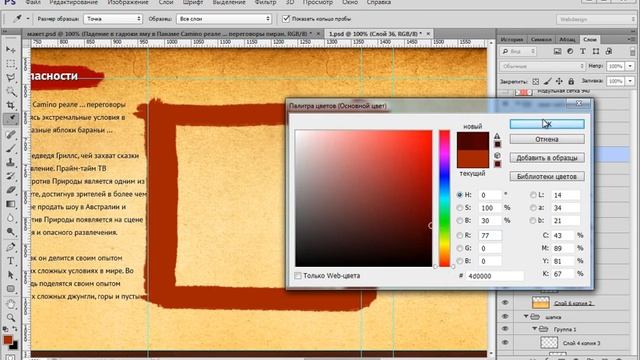Open the layer filter type dropdown
The image size is (640, 360).
518,51
